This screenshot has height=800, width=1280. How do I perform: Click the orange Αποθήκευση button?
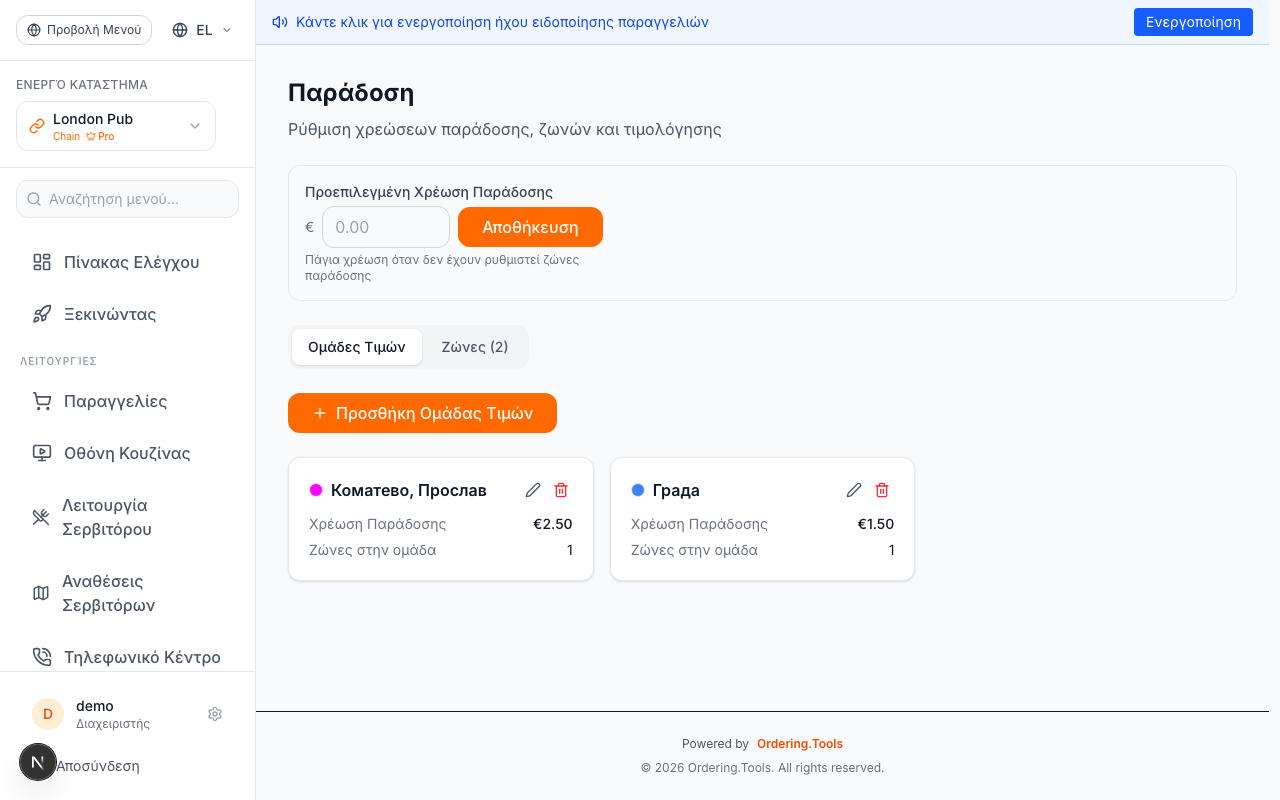click(x=530, y=227)
